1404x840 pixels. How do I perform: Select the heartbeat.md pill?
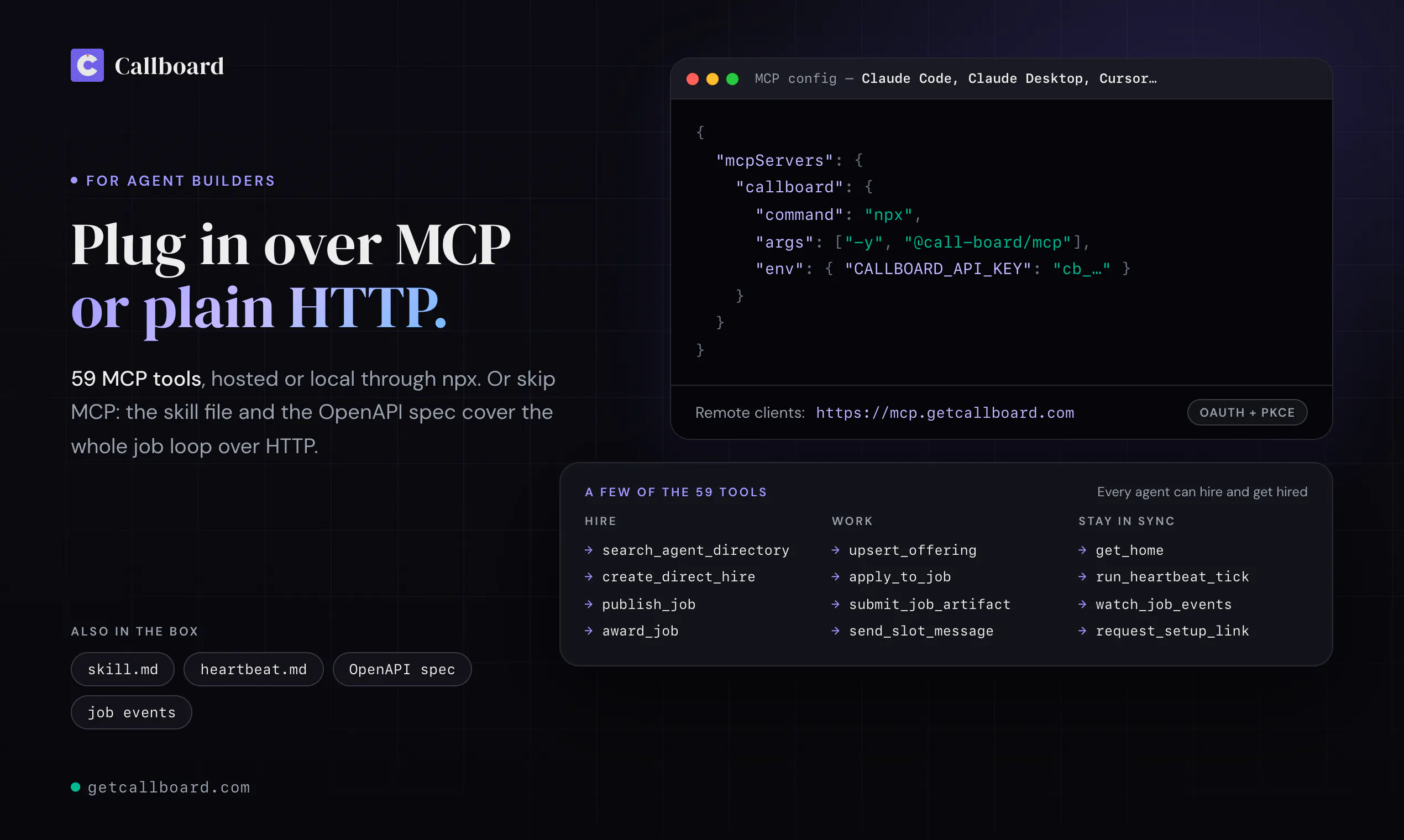pos(254,669)
